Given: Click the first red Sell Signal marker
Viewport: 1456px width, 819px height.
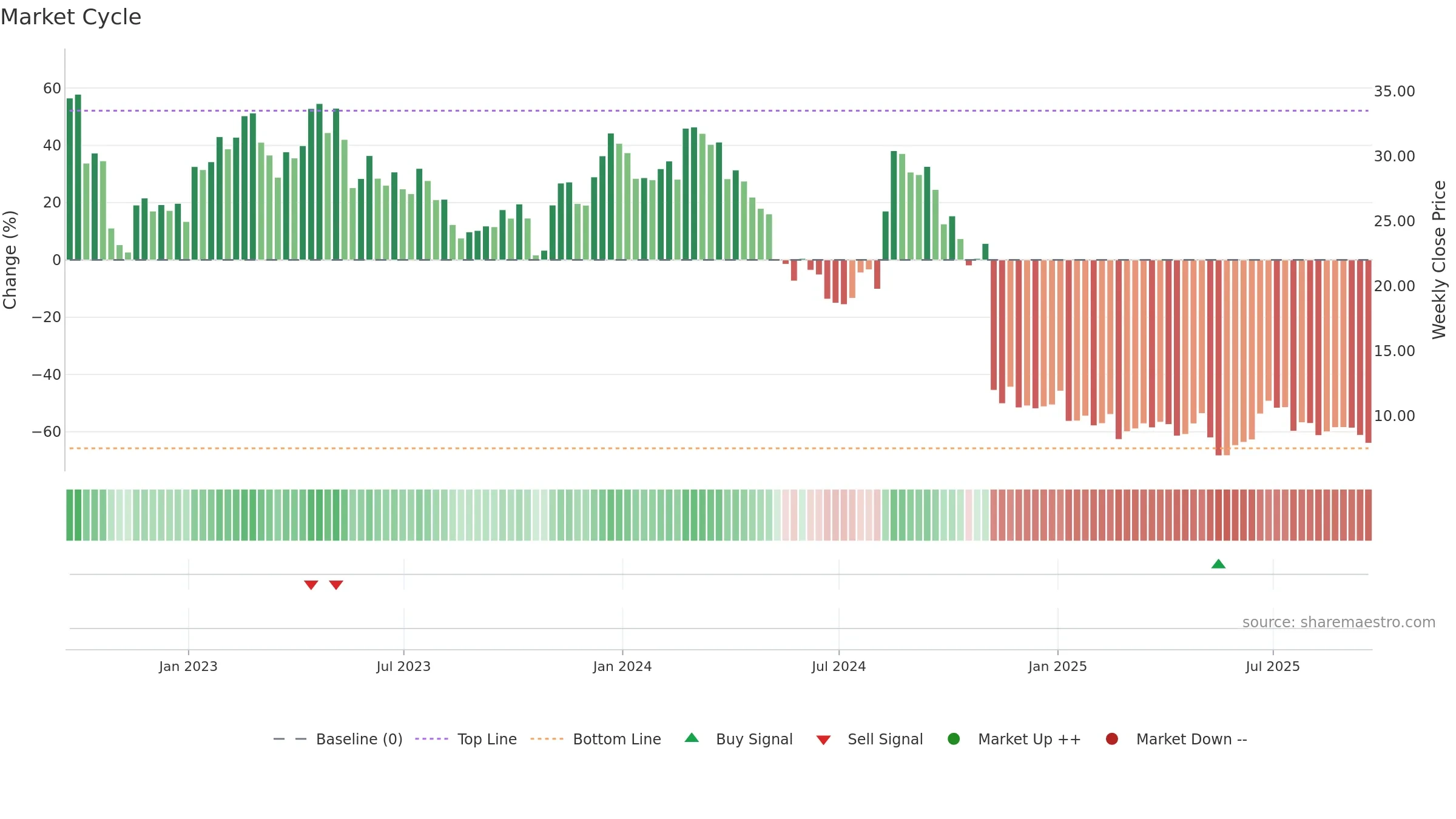Looking at the screenshot, I should 311,585.
